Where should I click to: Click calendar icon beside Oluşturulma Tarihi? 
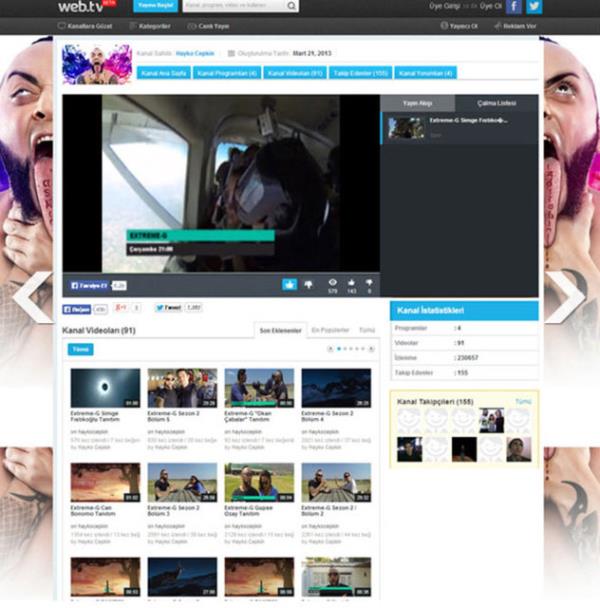pyautogui.click(x=231, y=54)
